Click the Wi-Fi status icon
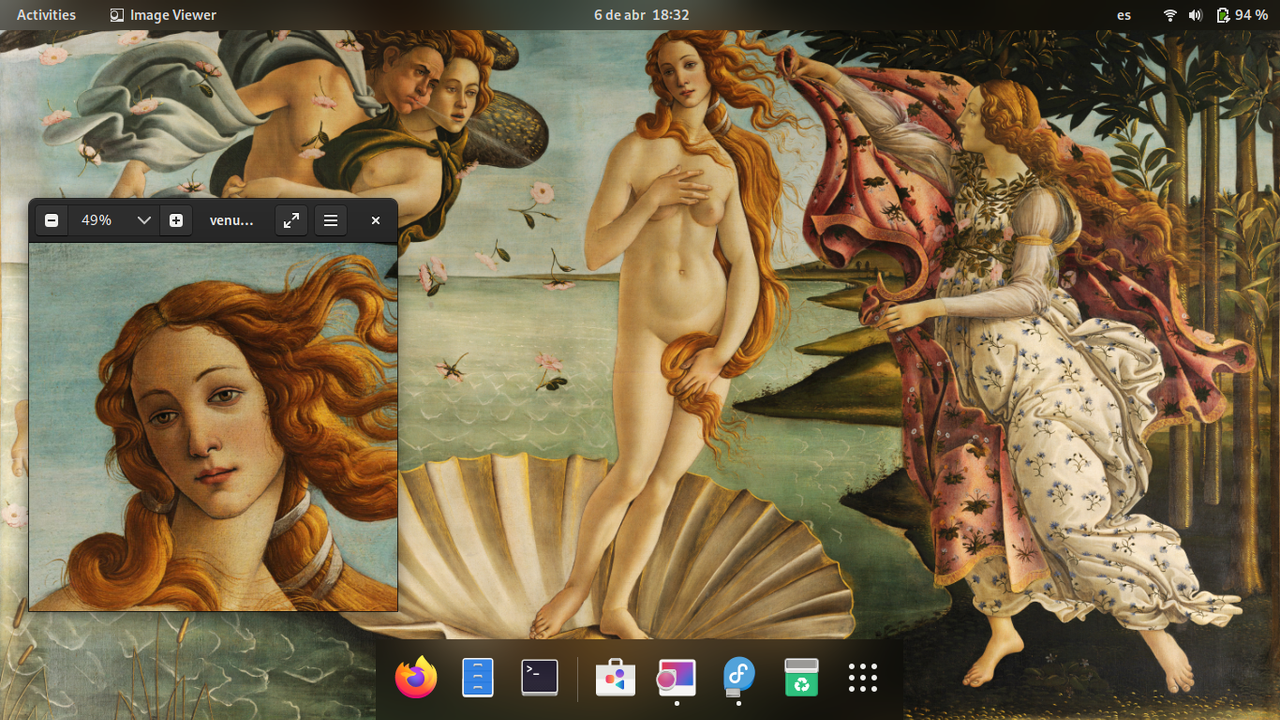The width and height of the screenshot is (1280, 720). point(1170,15)
